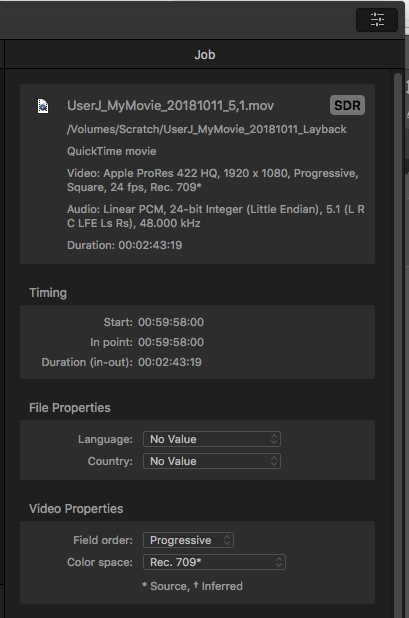Viewport: 409px width, 618px height.
Task: Click the In point timecode value
Action: [171, 342]
